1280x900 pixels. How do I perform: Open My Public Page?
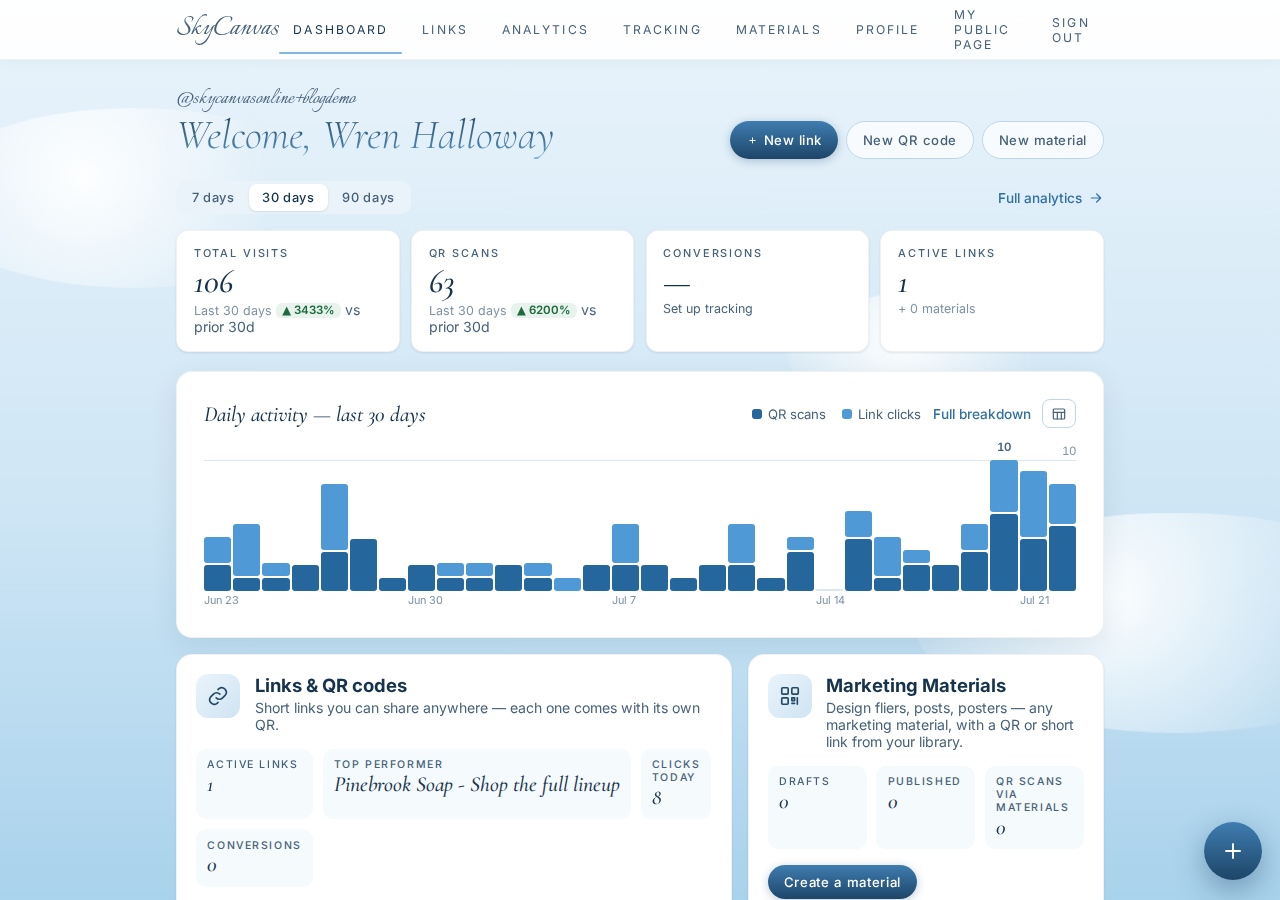982,30
